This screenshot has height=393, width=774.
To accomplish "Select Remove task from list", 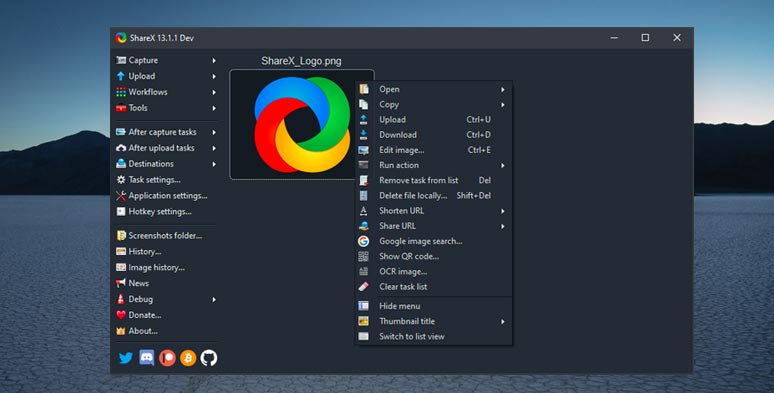I will [x=433, y=180].
